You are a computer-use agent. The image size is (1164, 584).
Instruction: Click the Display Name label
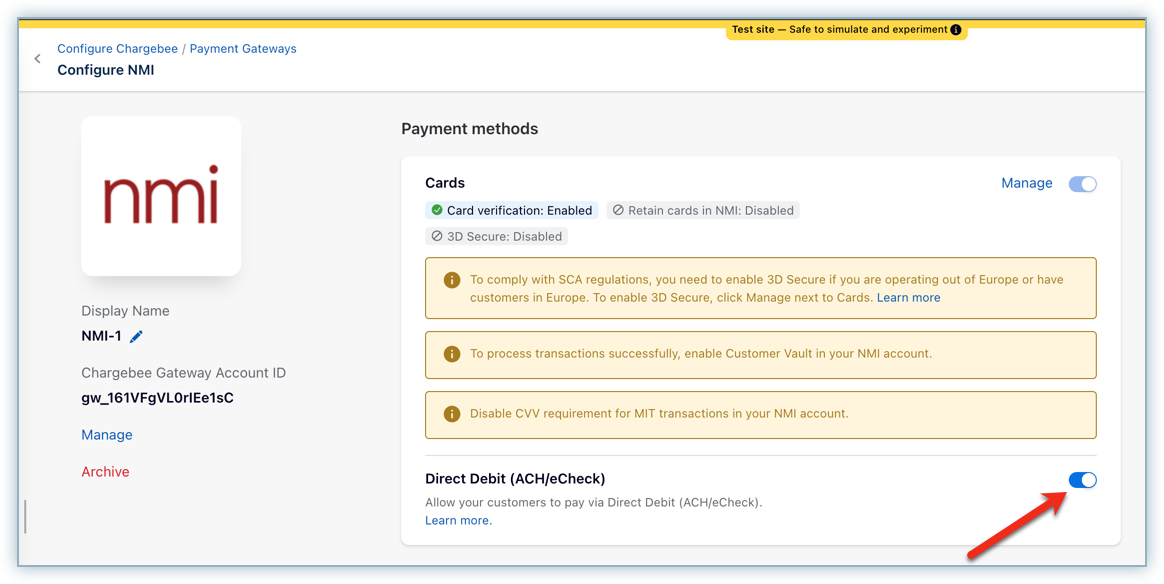coord(125,311)
